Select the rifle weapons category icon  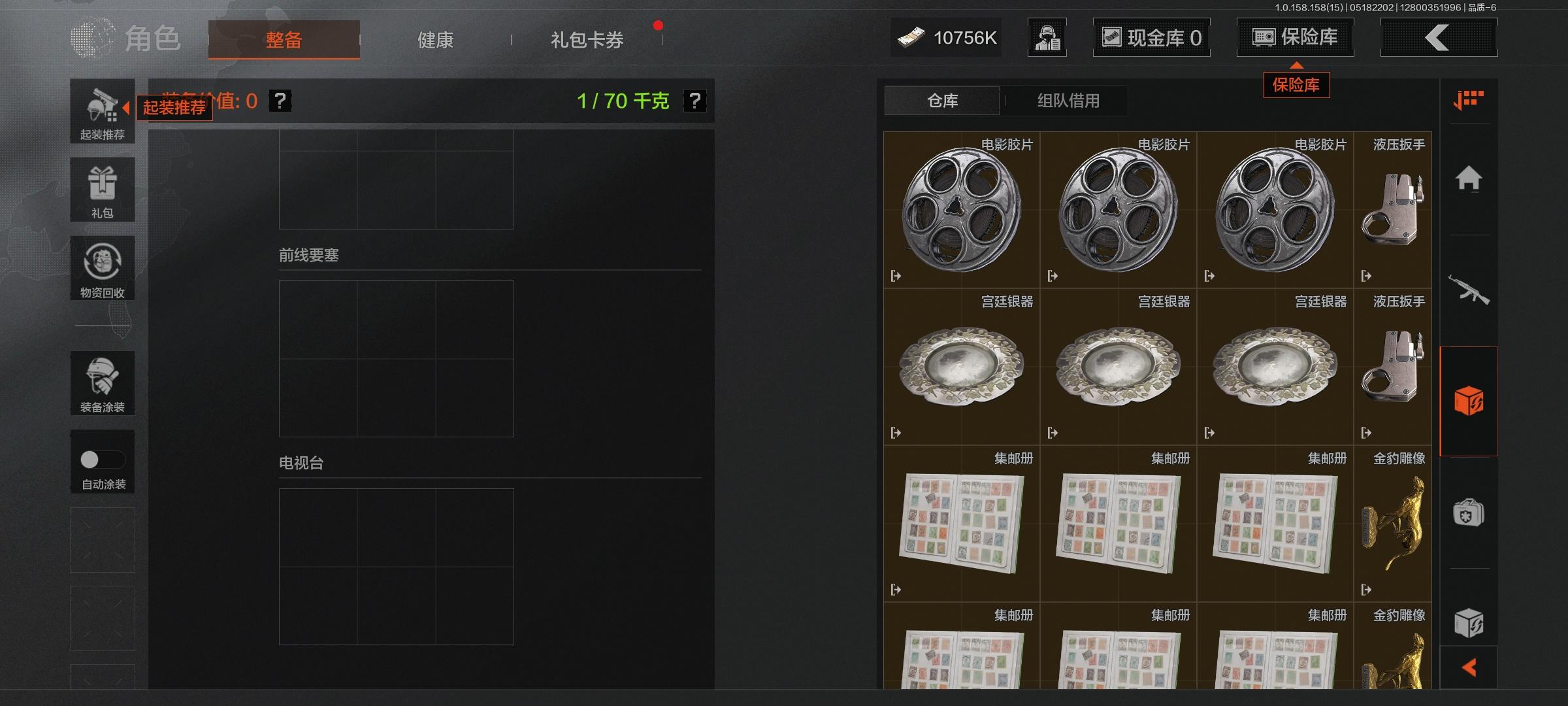(1469, 290)
